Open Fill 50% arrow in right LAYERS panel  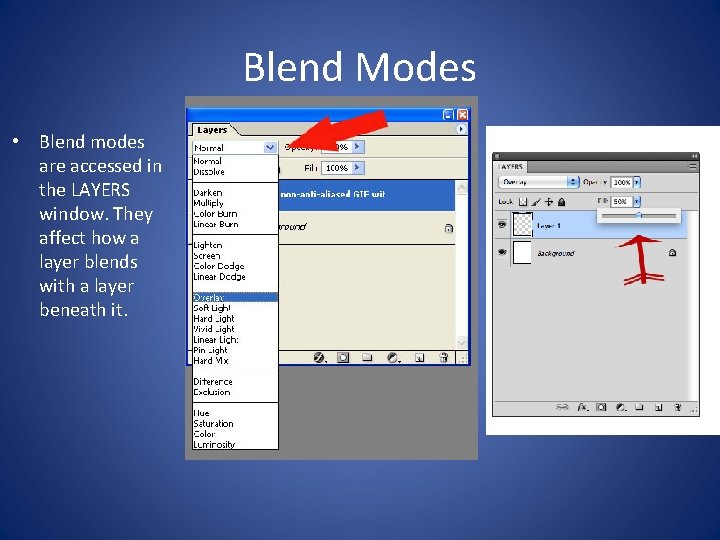click(636, 201)
